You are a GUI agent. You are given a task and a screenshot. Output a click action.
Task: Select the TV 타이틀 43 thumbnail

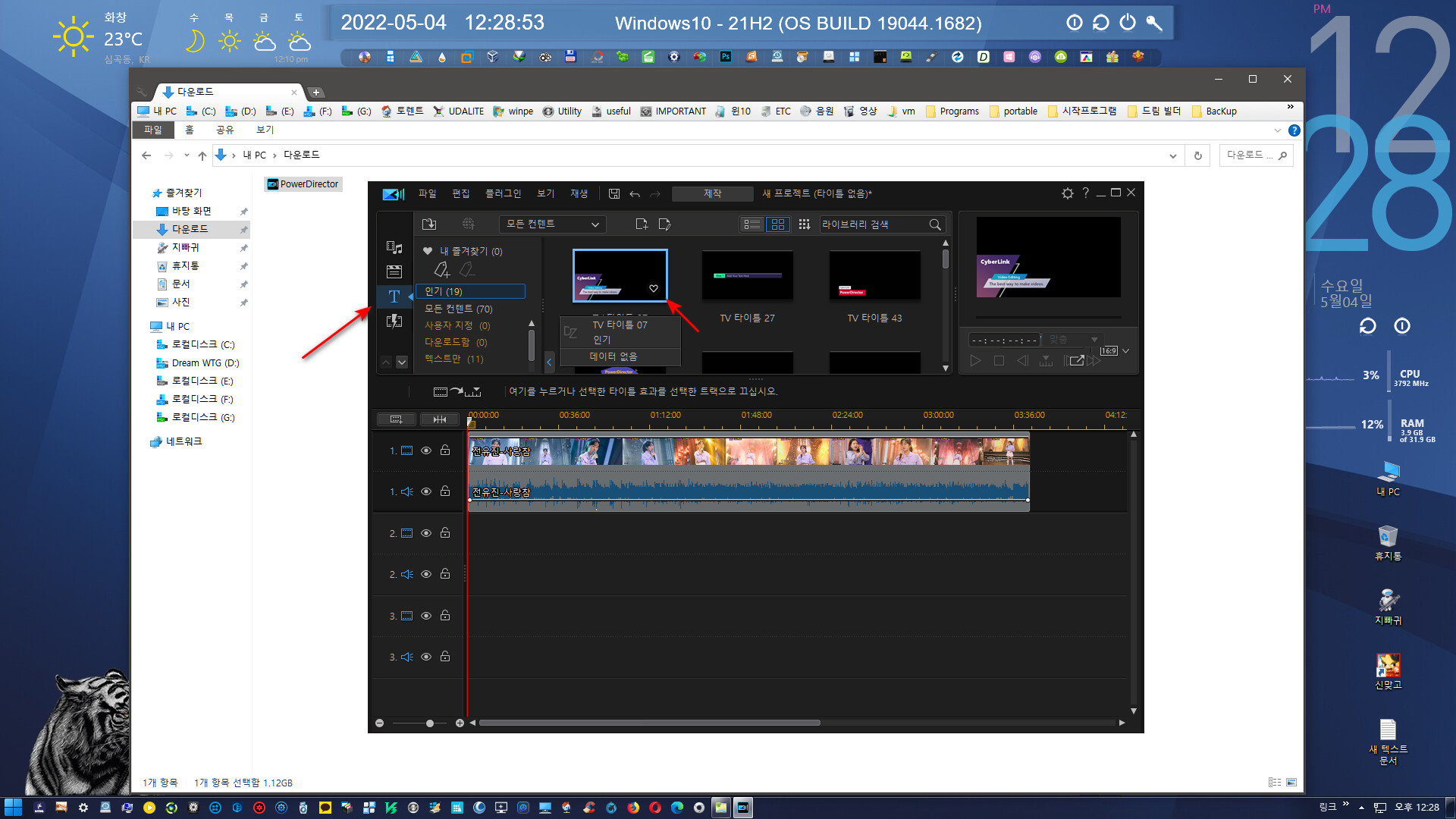click(875, 276)
